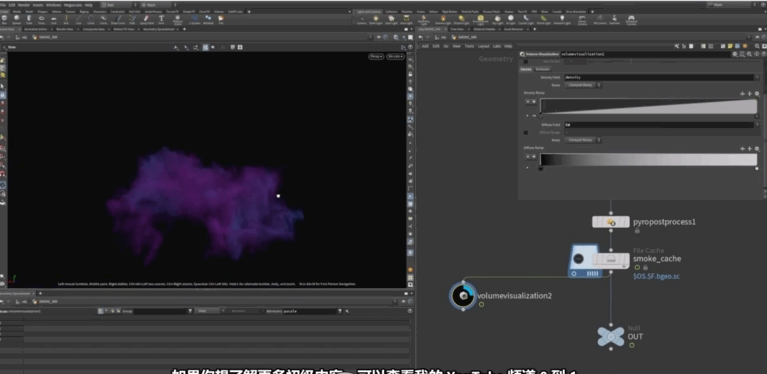This screenshot has height=374, width=767.
Task: Select the File shelf tool
Action: pyautogui.click(x=221, y=20)
